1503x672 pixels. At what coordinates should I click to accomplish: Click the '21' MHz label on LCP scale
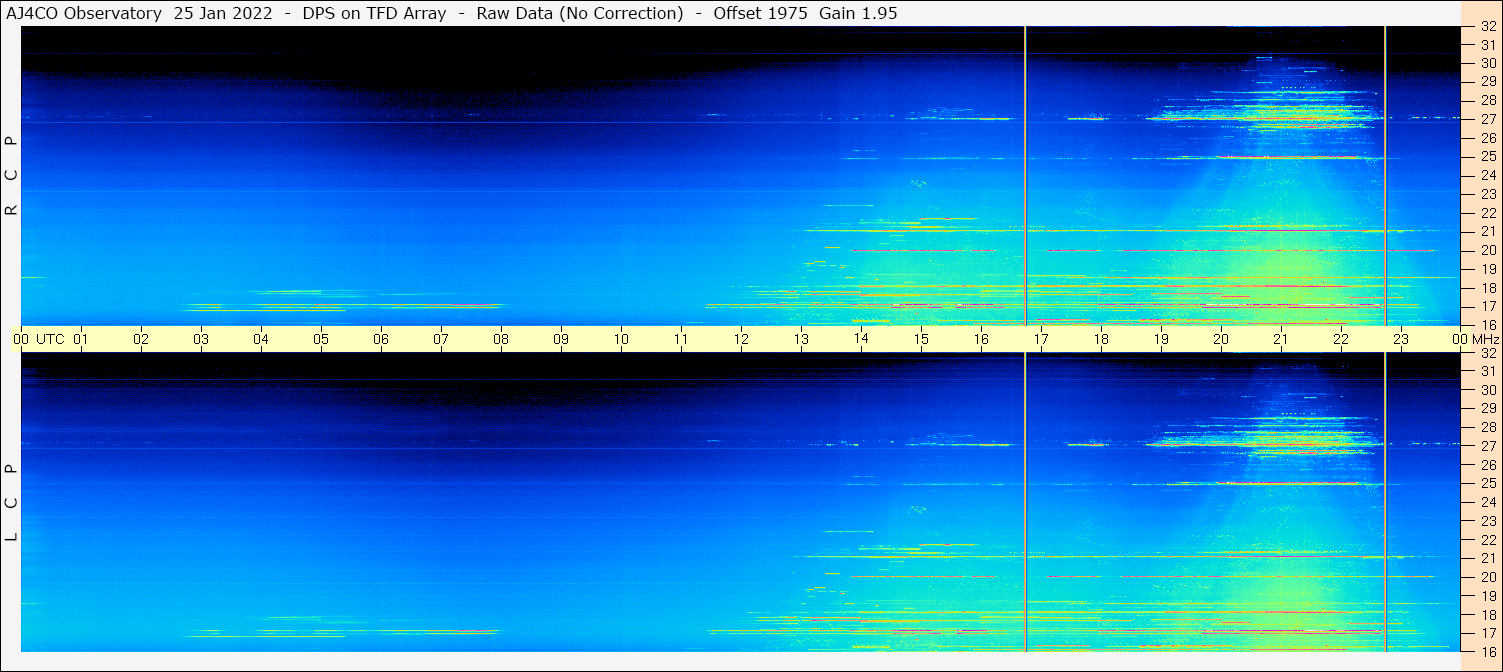coord(1488,558)
